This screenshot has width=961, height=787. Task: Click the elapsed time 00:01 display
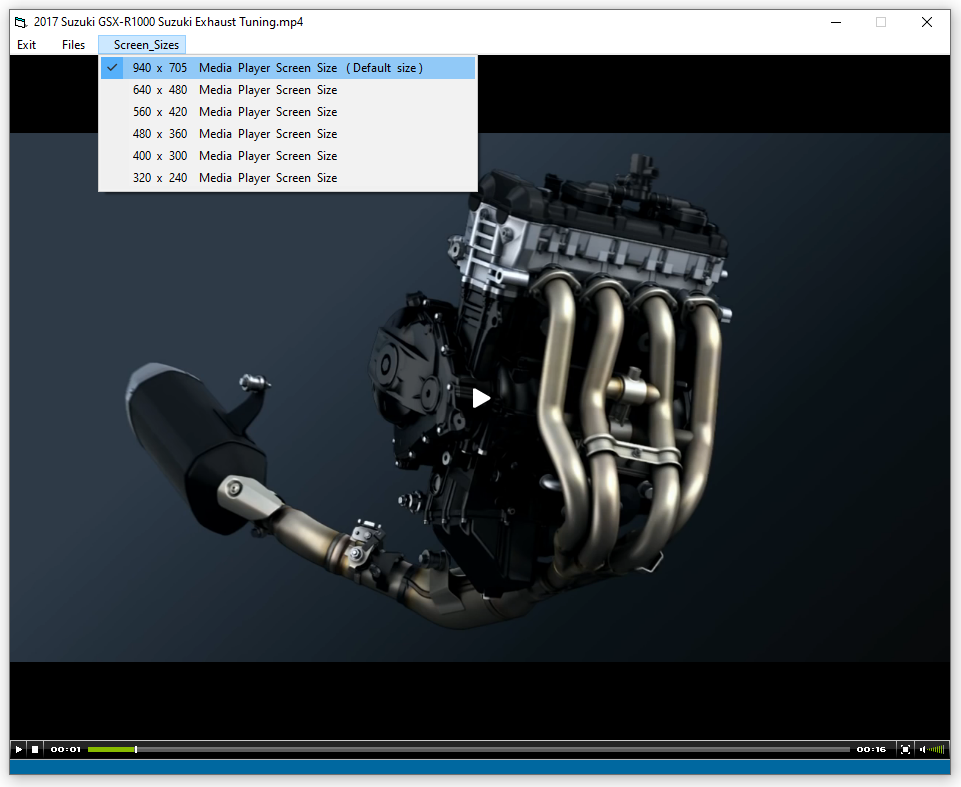pos(66,749)
